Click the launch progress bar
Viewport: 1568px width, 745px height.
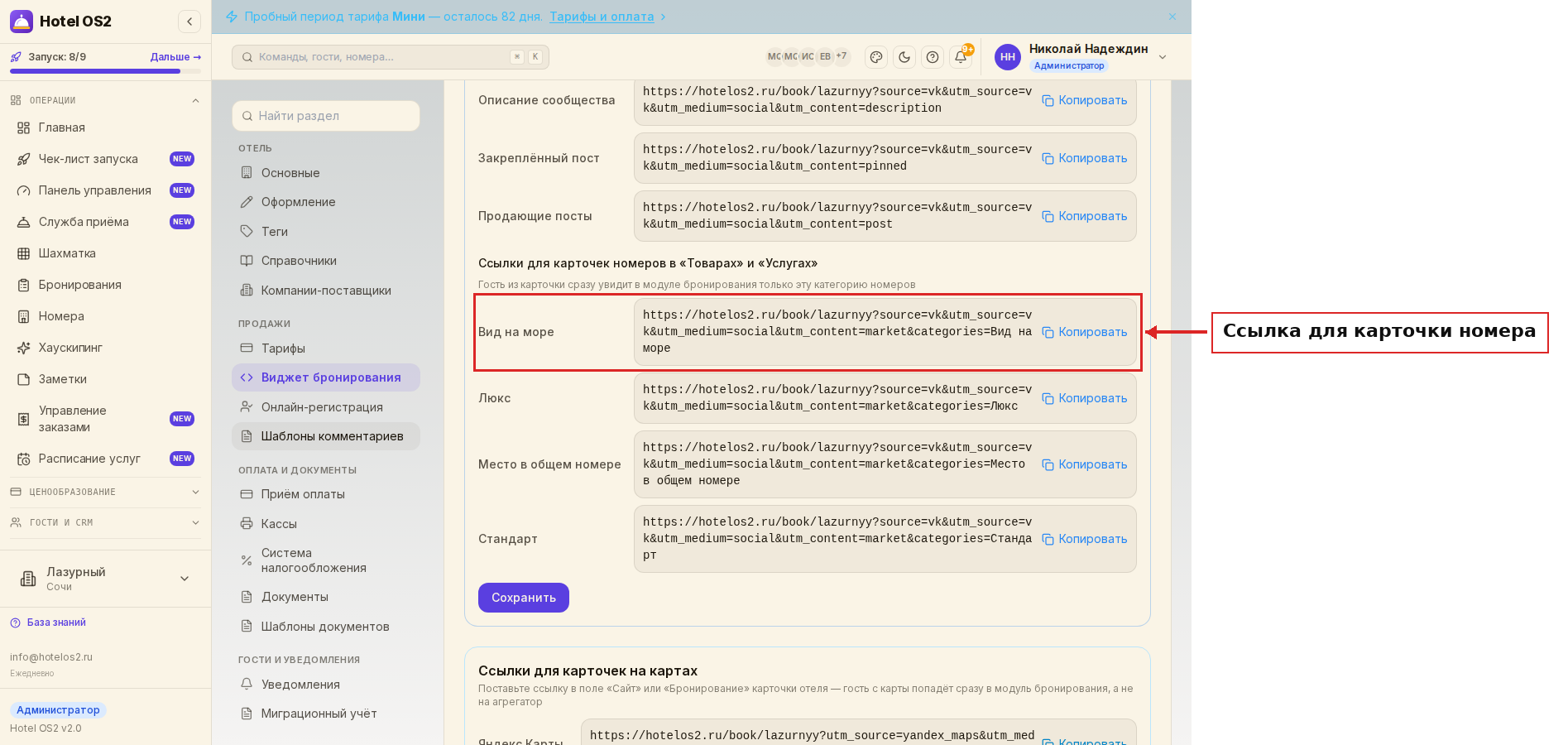click(105, 71)
